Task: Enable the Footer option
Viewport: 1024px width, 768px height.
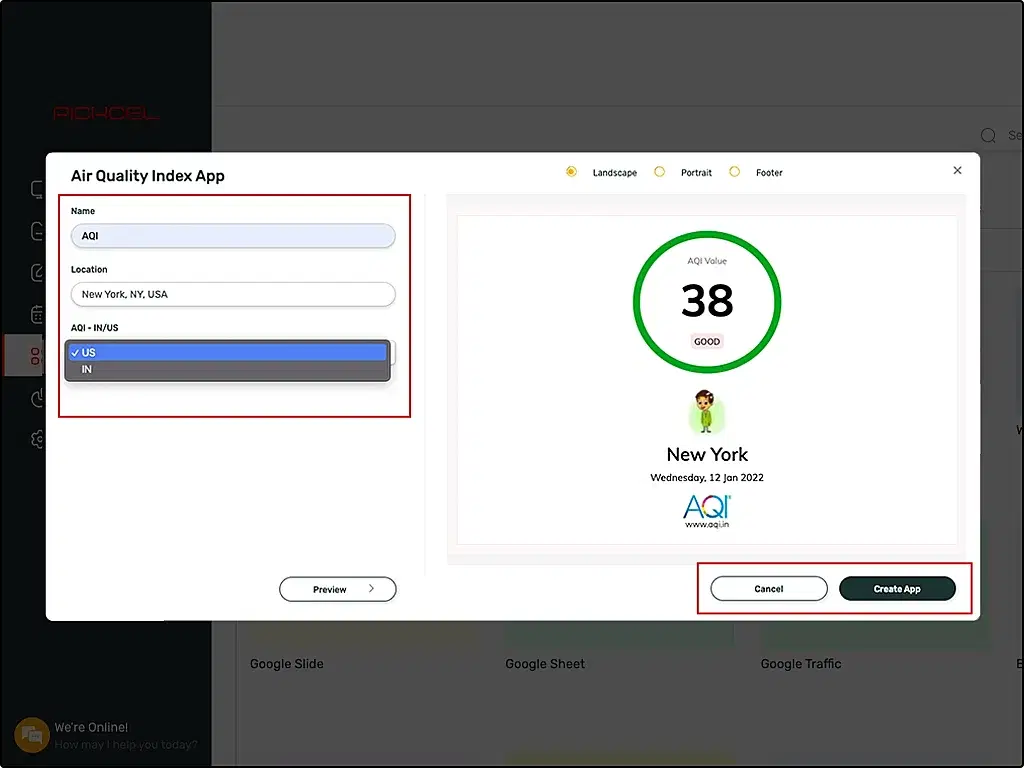Action: click(736, 172)
